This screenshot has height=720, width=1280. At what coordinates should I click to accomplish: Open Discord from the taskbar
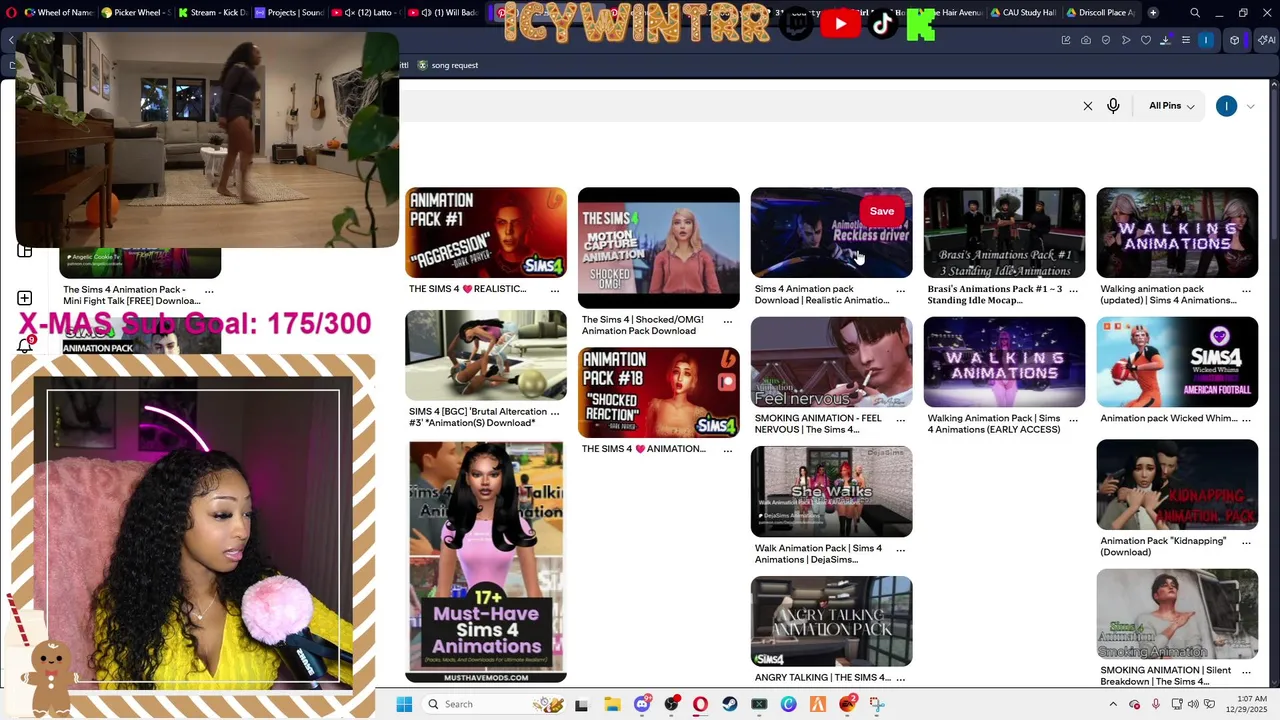(642, 704)
